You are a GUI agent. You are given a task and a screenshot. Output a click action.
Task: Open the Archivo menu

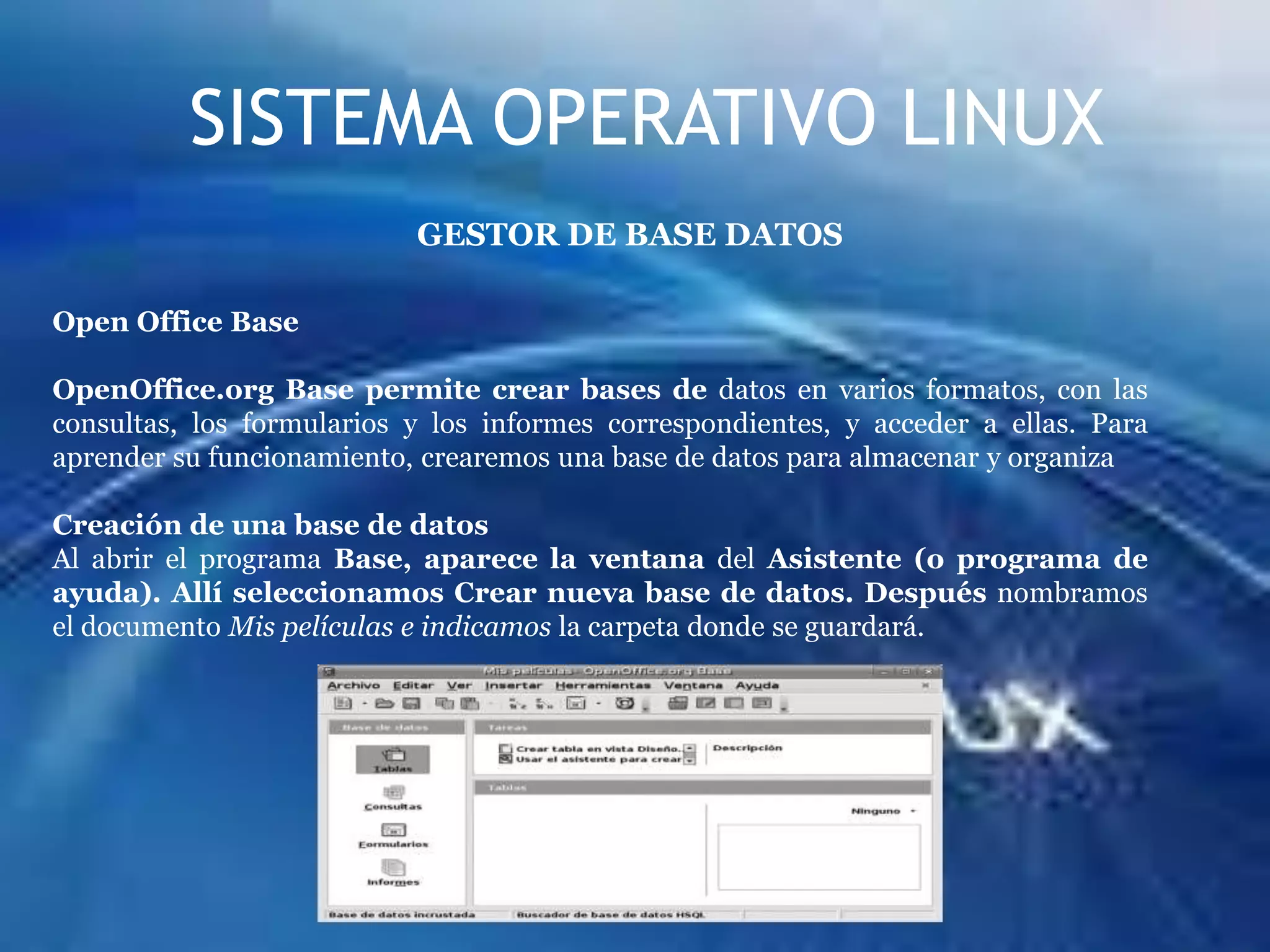coord(353,685)
